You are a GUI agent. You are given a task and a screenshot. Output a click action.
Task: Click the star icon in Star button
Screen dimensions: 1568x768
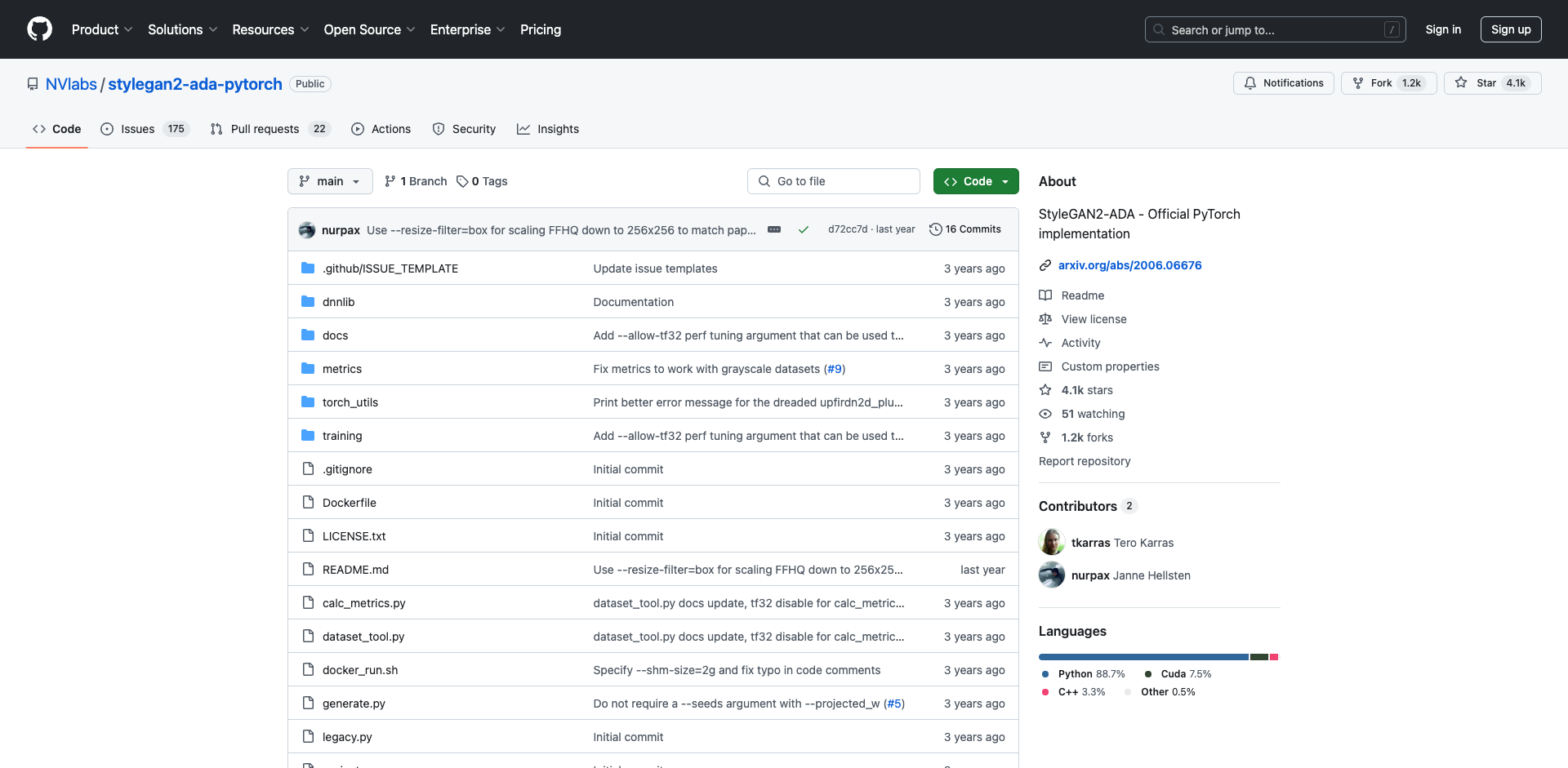pyautogui.click(x=1461, y=83)
